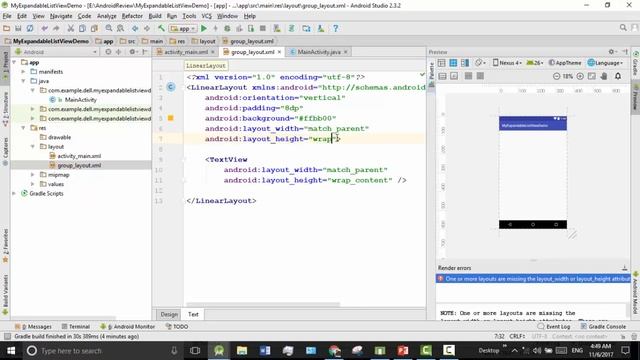Open the File menu
This screenshot has width=640, height=360.
point(7,16)
